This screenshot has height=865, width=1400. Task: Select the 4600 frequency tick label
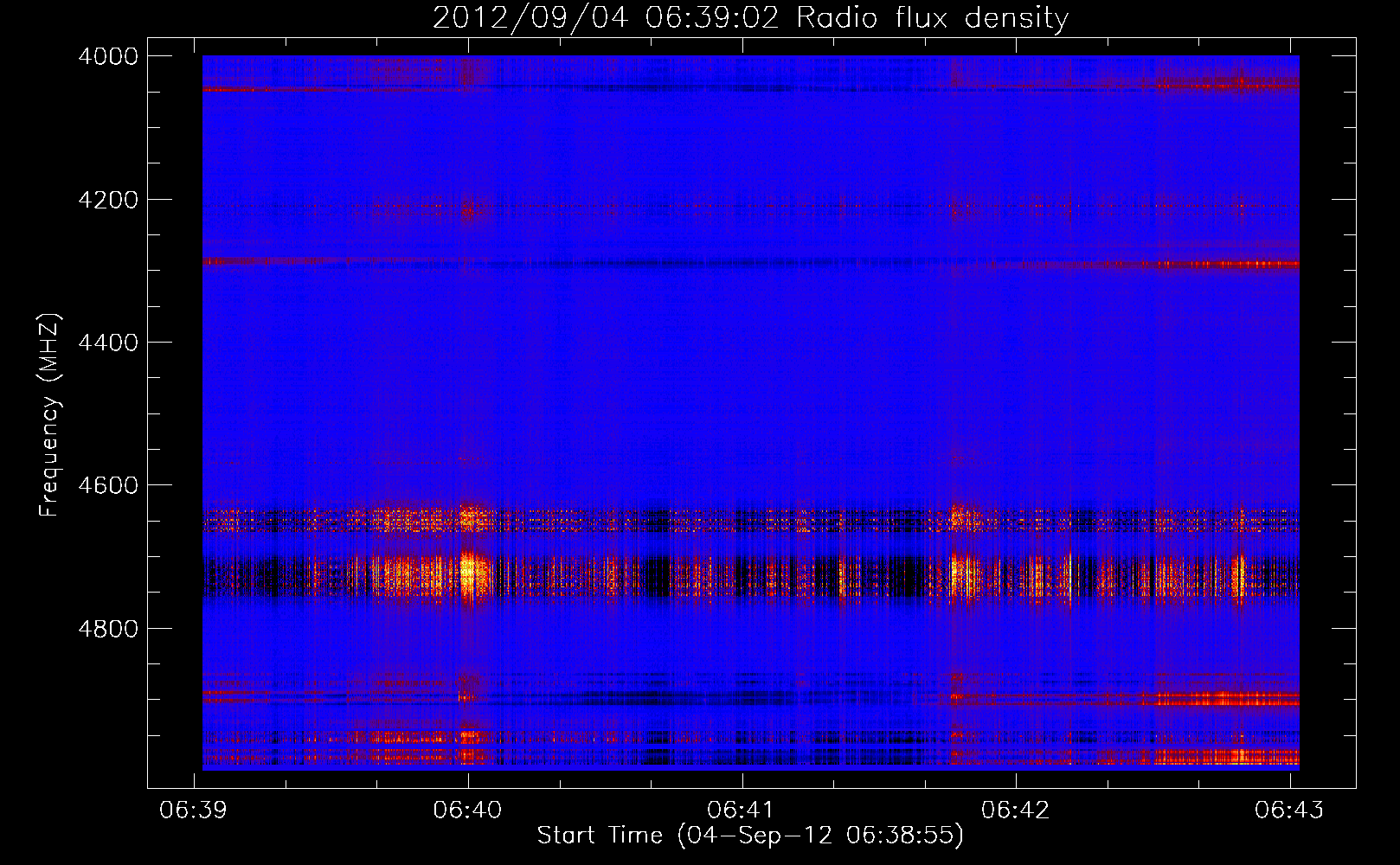tap(108, 485)
